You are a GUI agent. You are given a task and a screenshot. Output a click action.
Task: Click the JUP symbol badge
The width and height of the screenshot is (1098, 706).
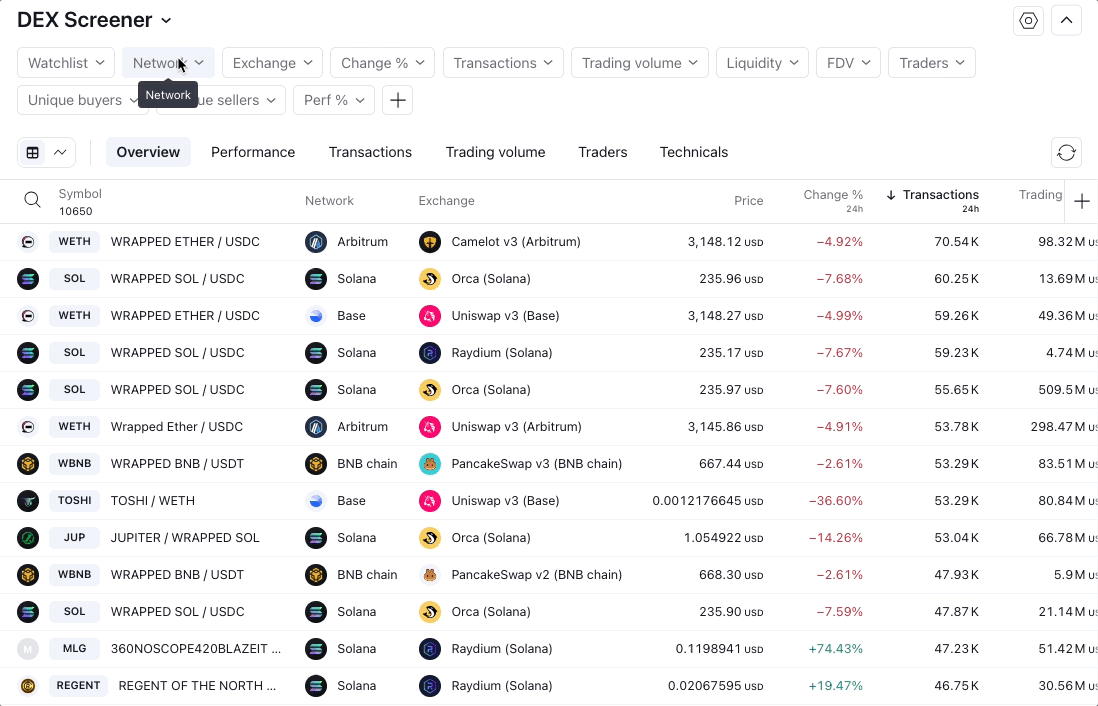point(74,538)
